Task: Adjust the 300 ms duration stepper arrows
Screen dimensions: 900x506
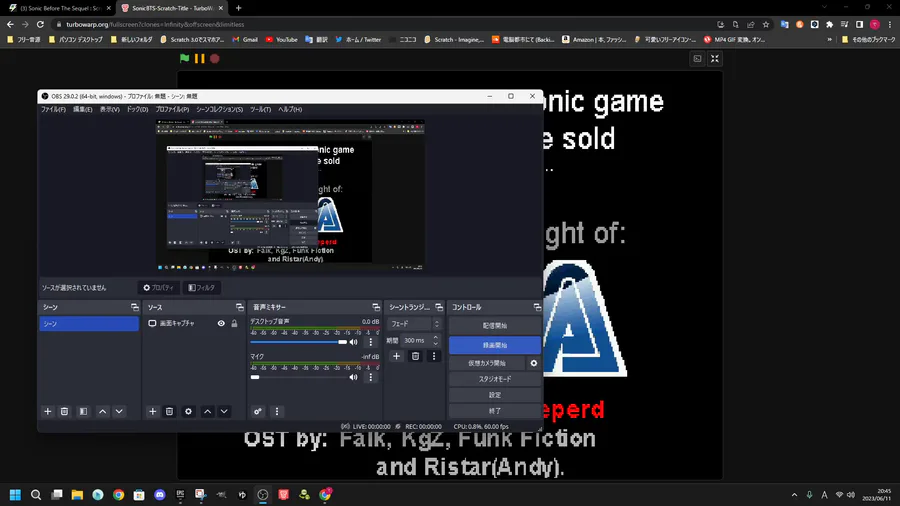Action: [435, 340]
